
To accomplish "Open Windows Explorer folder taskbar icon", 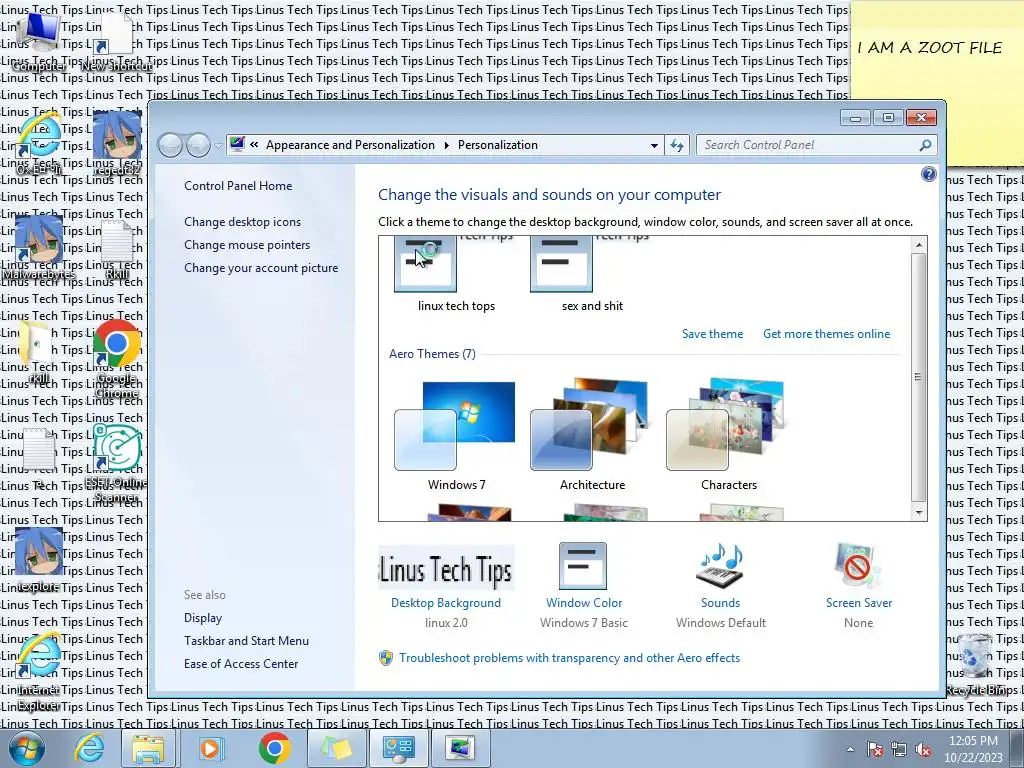I will point(148,748).
